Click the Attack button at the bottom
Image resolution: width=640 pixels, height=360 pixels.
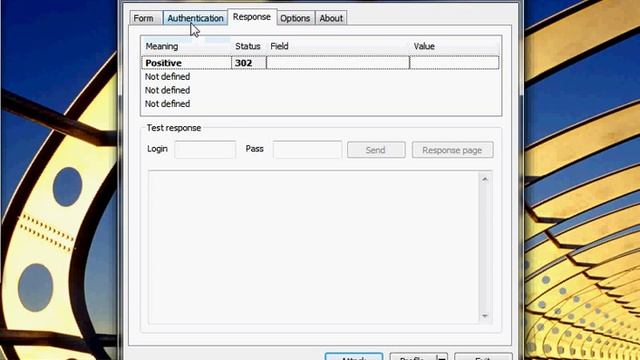coord(354,357)
